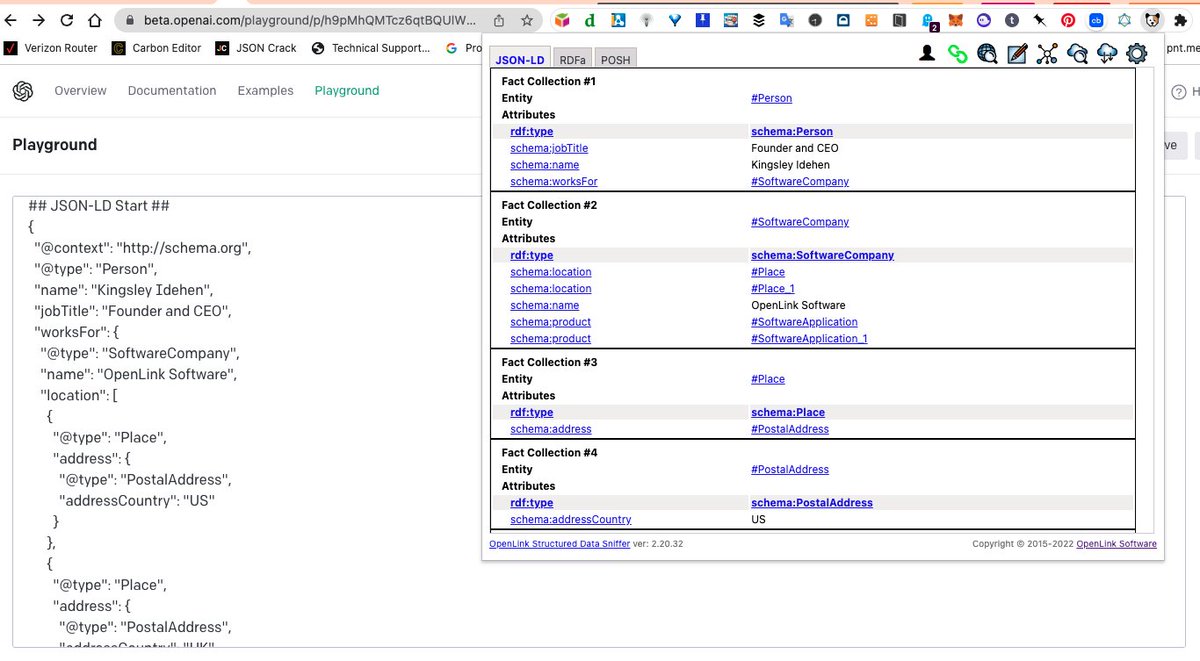The height and width of the screenshot is (661, 1200).
Task: Click the schema:Place type link
Action: coord(788,412)
